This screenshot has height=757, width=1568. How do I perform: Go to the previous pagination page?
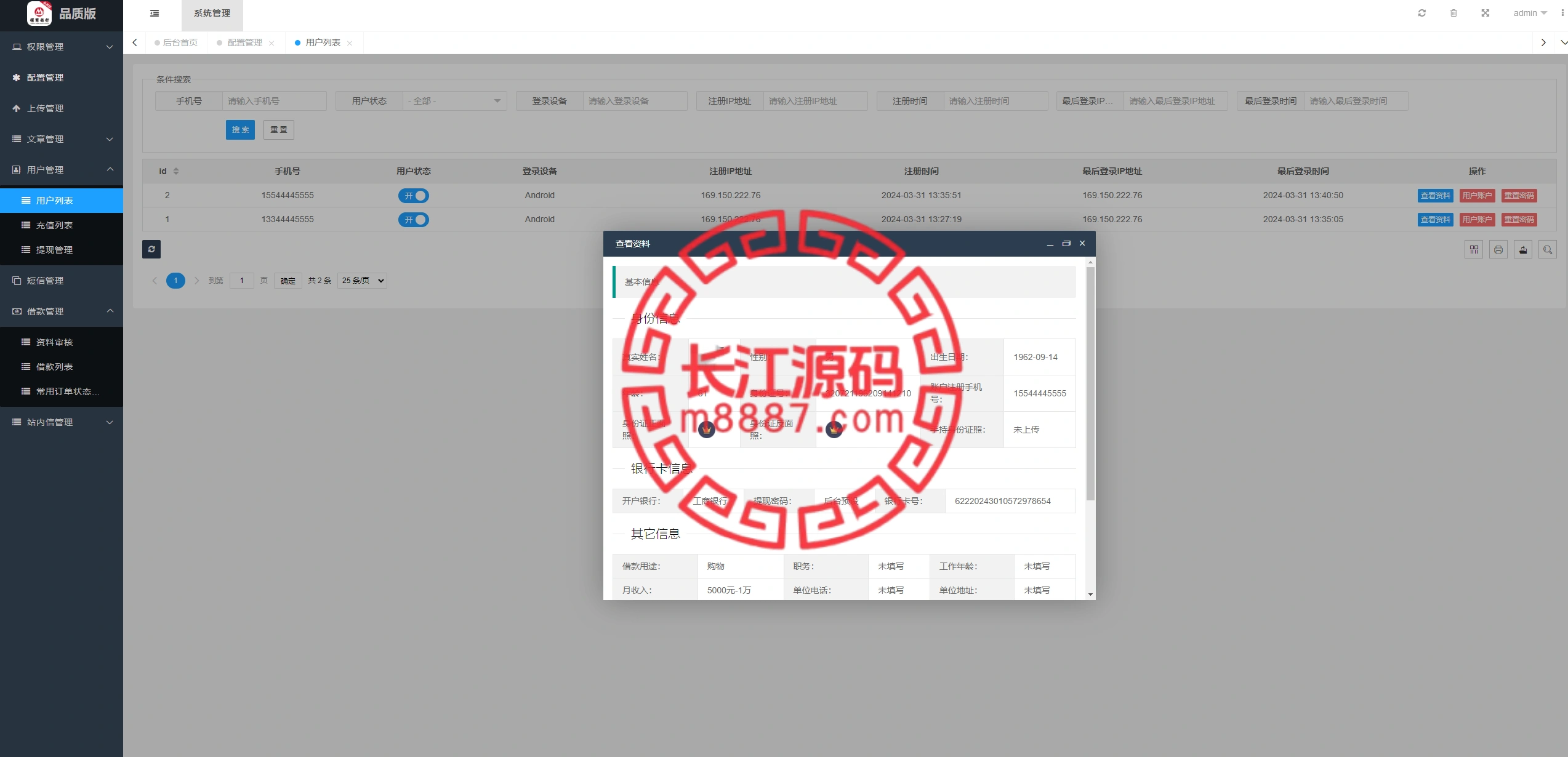pyautogui.click(x=155, y=281)
